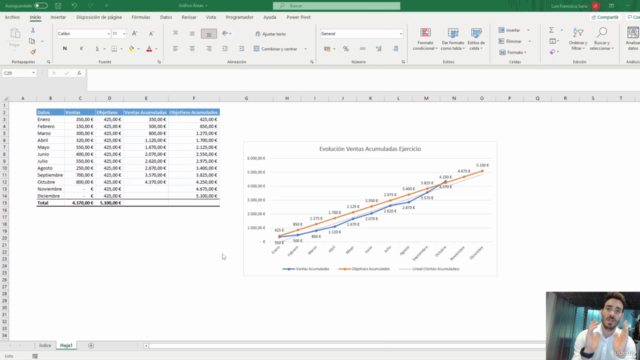This screenshot has width=640, height=360.
Task: Toggle bold formatting (N)
Action: click(x=64, y=49)
